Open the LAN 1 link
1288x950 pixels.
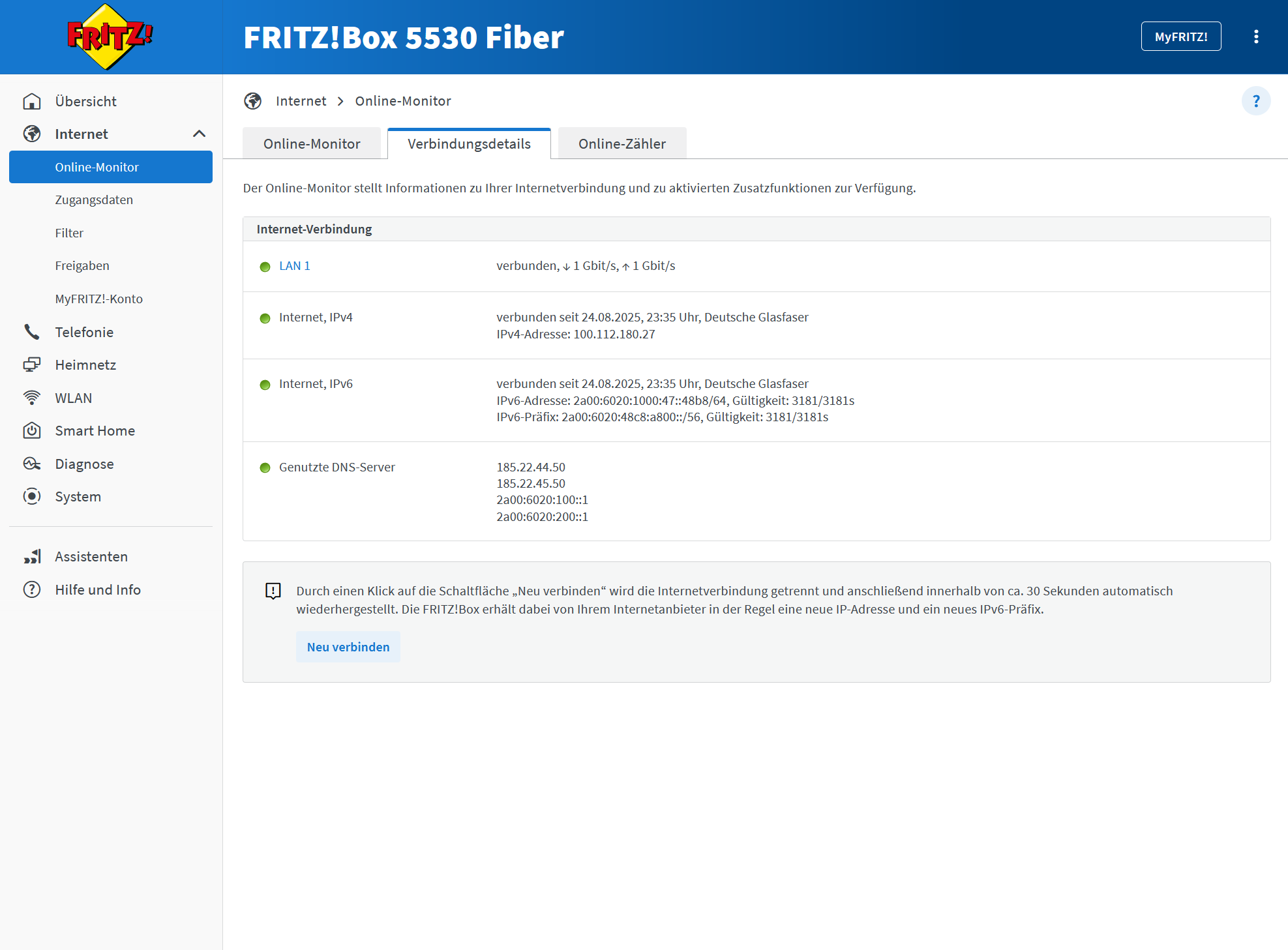tap(295, 265)
